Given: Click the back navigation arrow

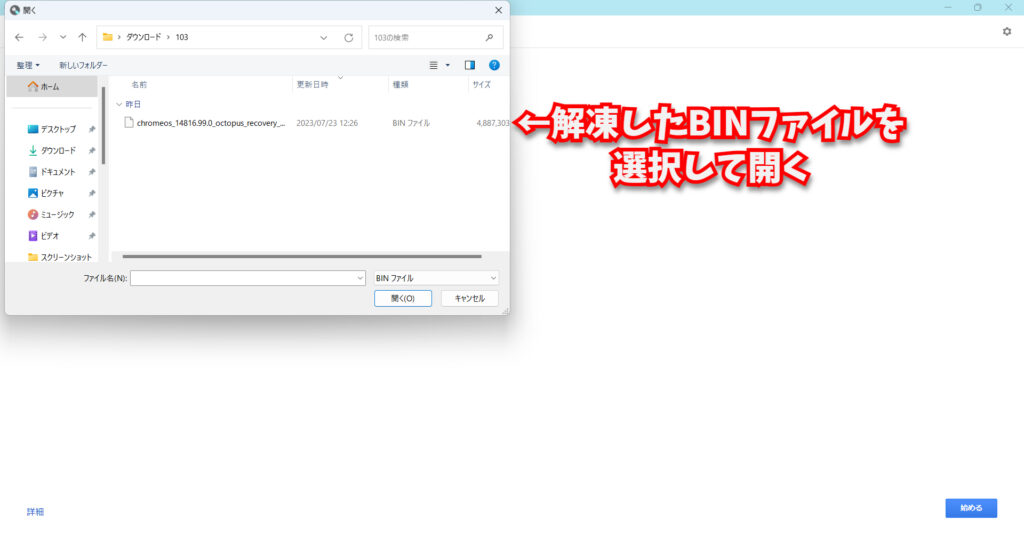Looking at the screenshot, I should pyautogui.click(x=19, y=37).
